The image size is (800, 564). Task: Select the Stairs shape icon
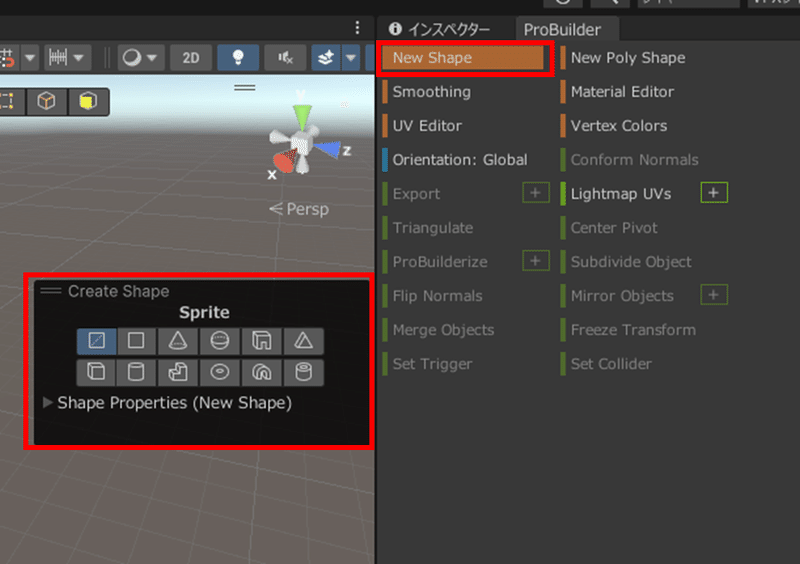coord(178,372)
